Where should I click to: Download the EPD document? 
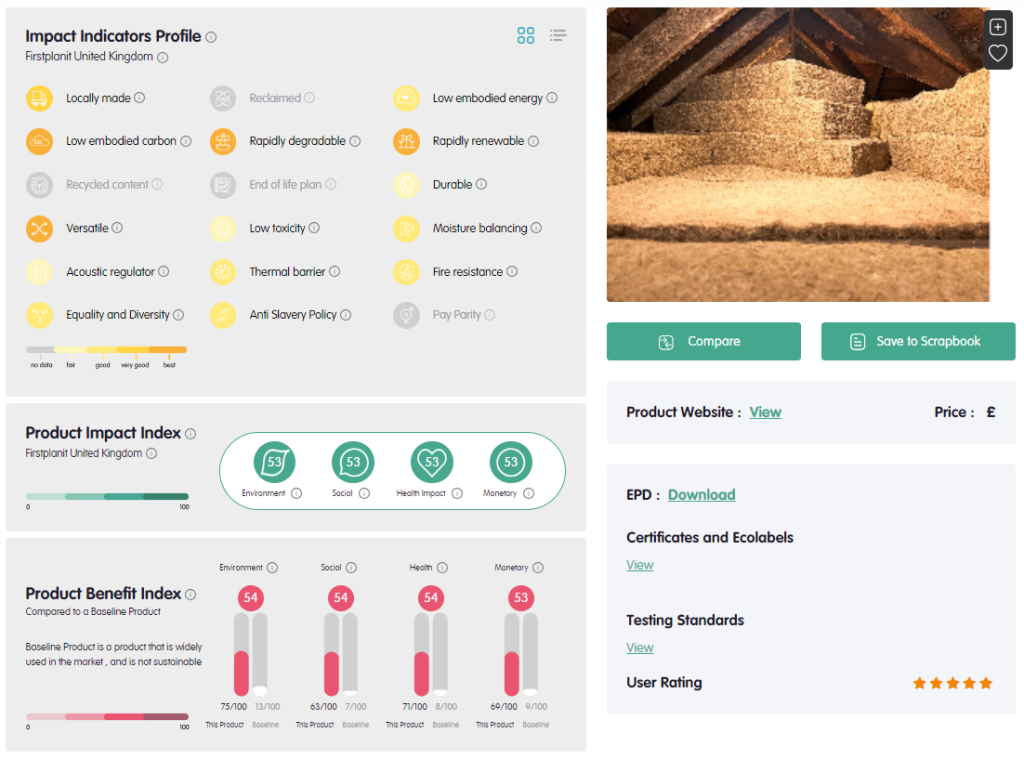click(701, 495)
